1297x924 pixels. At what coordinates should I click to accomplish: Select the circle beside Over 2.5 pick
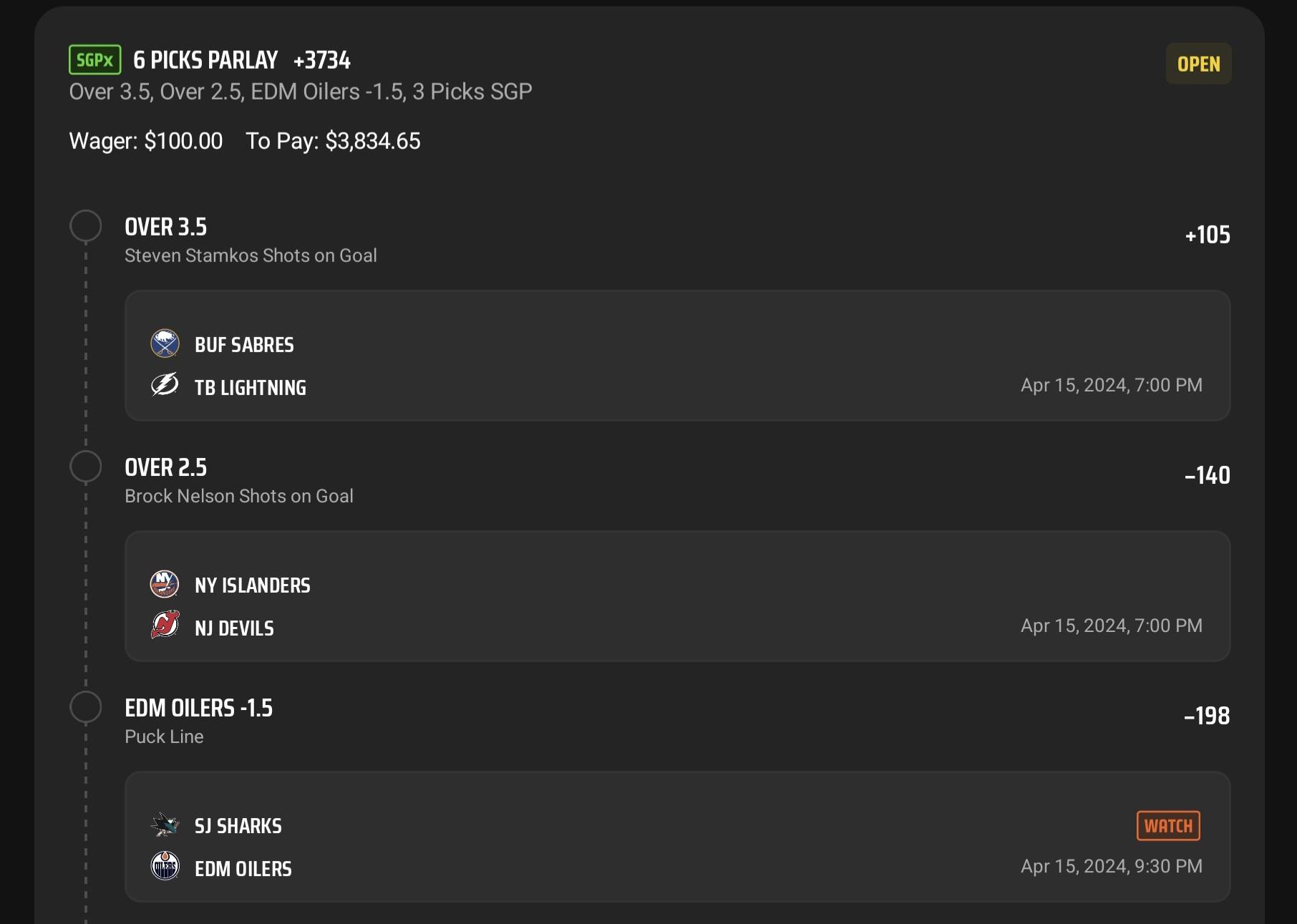(86, 467)
